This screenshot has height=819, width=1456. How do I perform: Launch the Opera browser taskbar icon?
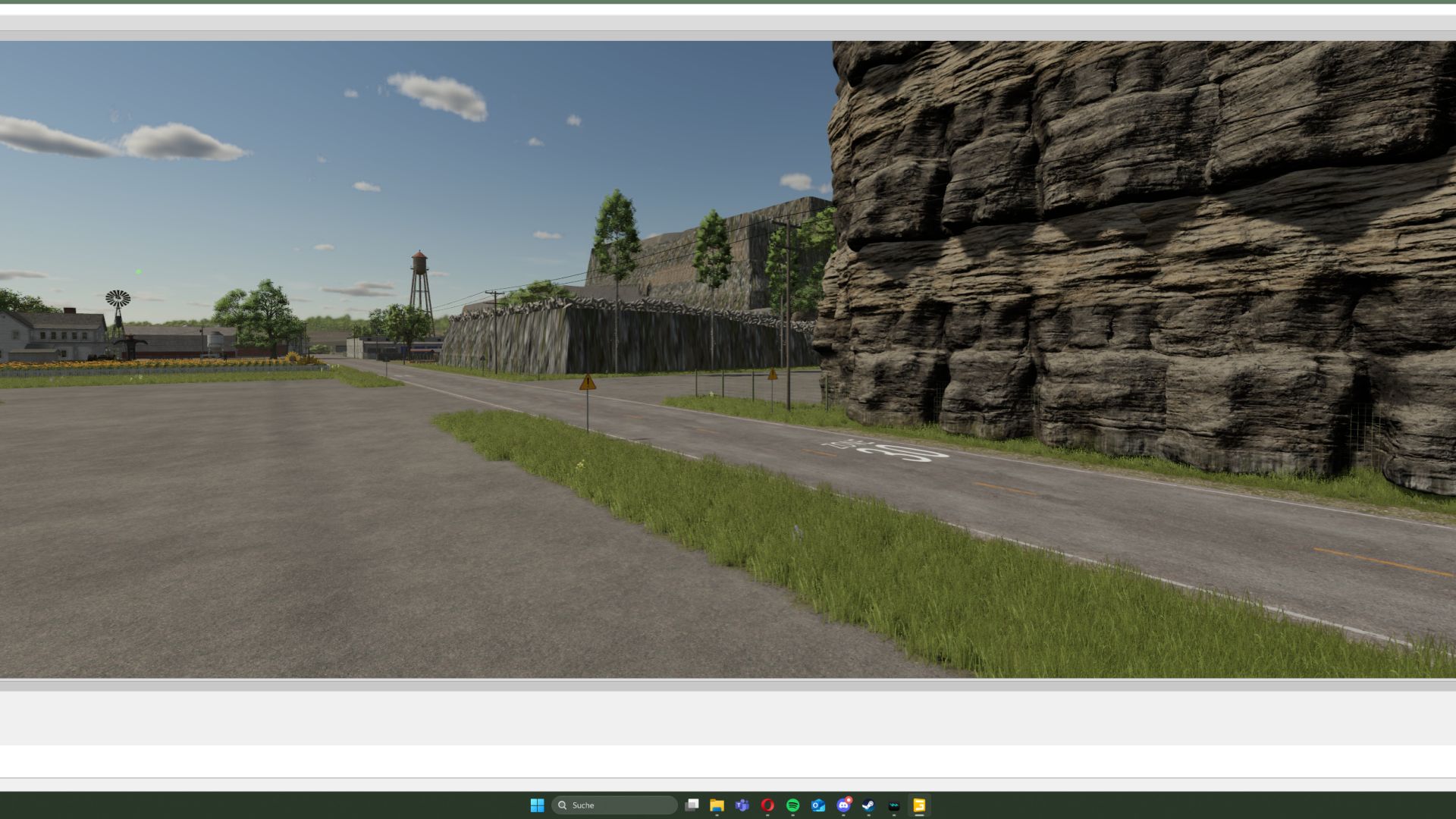pyautogui.click(x=767, y=805)
